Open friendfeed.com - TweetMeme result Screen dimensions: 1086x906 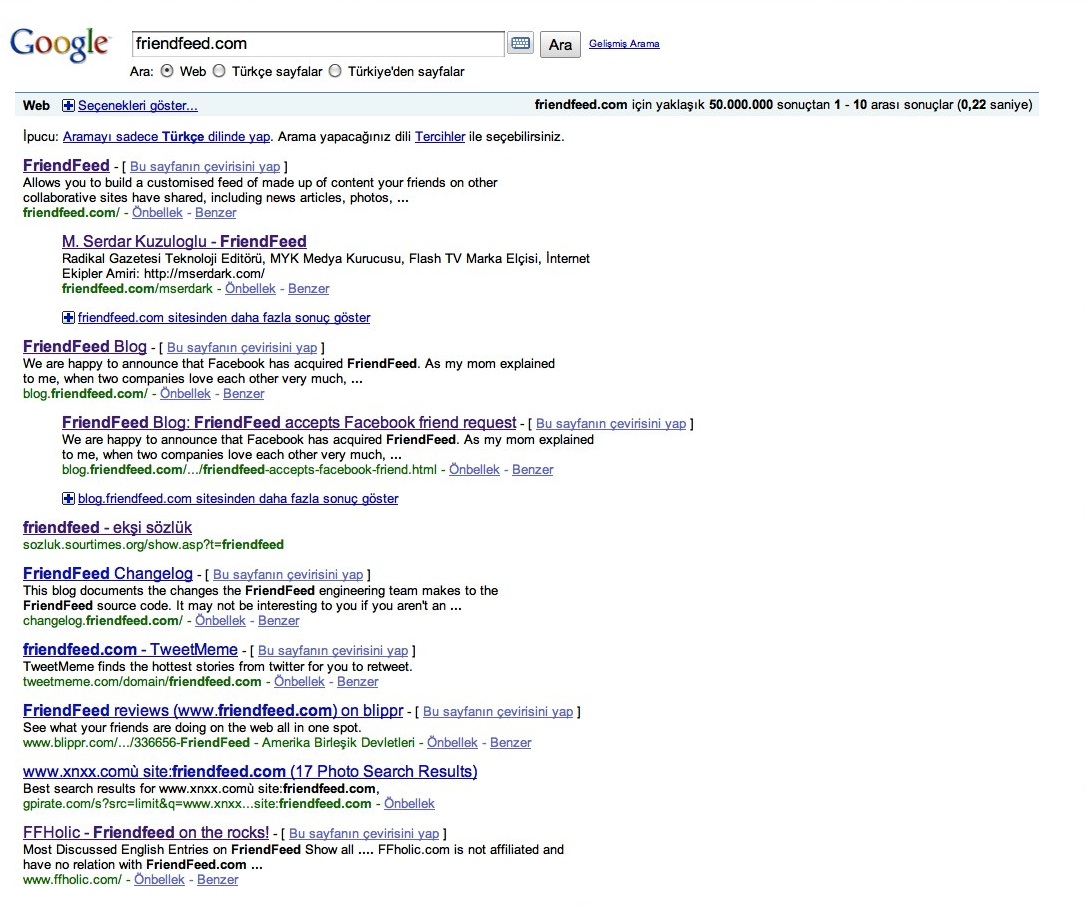(130, 650)
